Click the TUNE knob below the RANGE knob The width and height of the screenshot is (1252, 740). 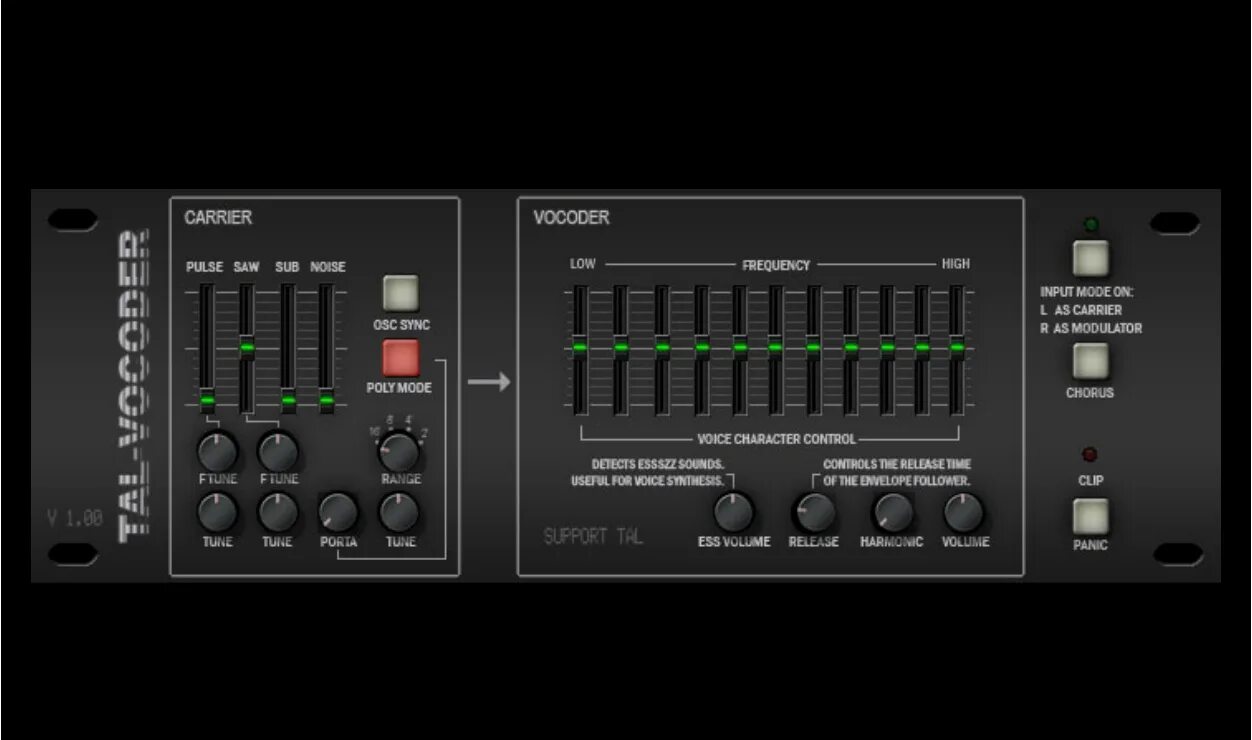pos(398,513)
